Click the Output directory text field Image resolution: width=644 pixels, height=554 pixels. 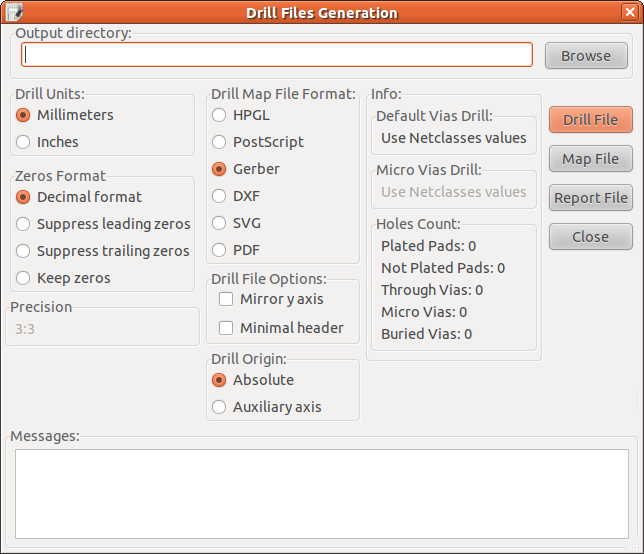[x=277, y=55]
